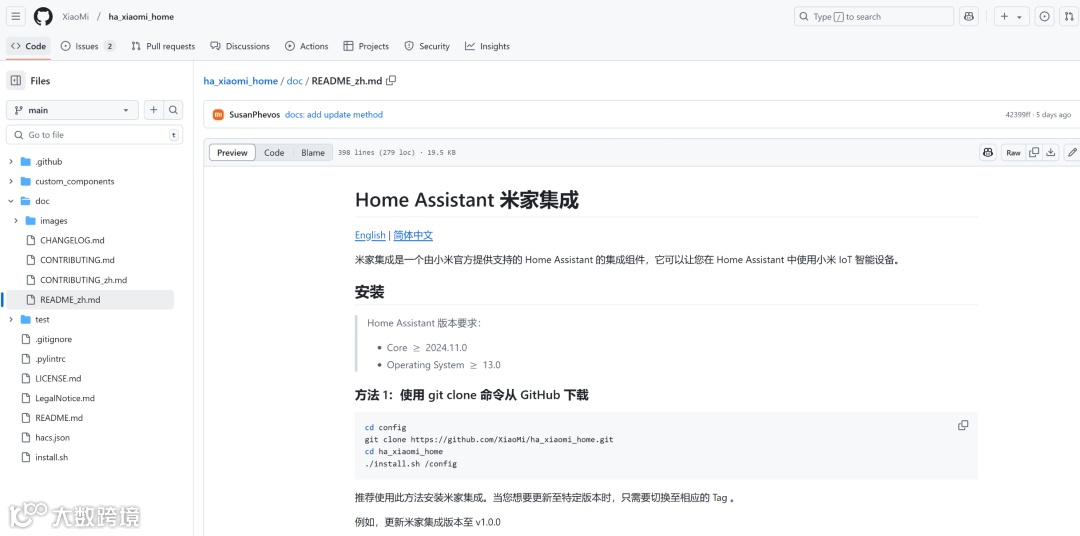Copy the file path README_zh.md
1080x536 pixels.
pyautogui.click(x=391, y=81)
